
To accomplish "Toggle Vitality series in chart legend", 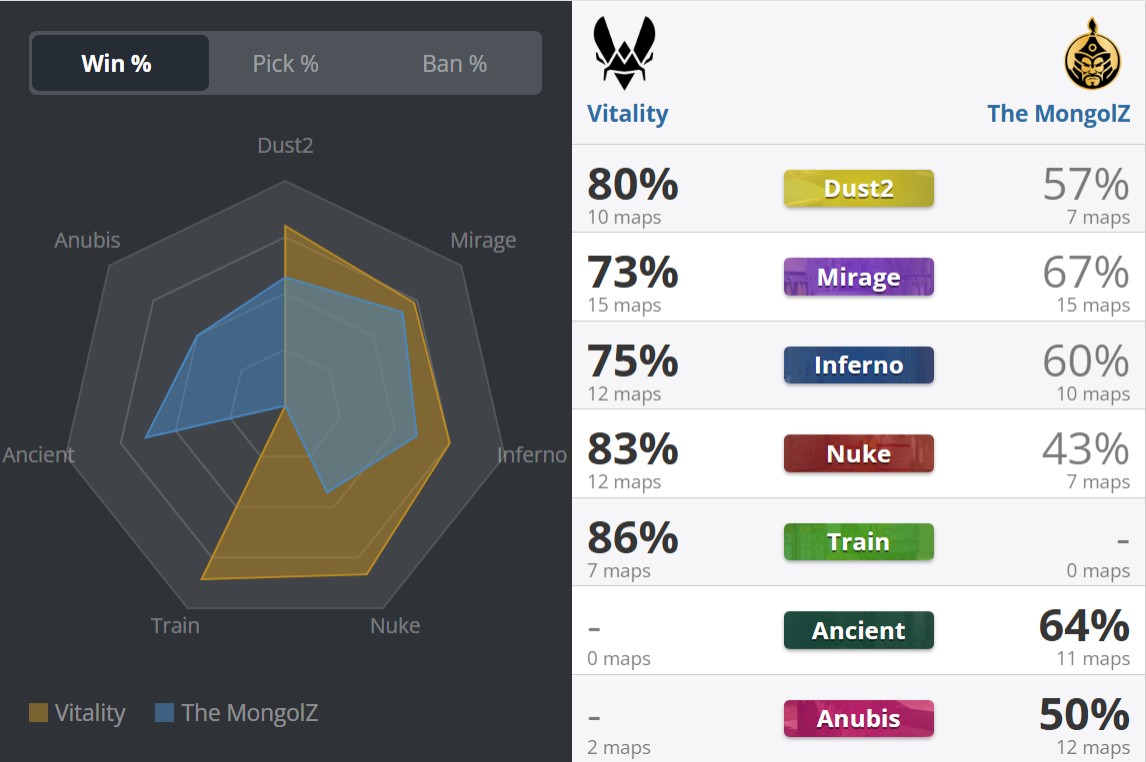I will [x=77, y=712].
